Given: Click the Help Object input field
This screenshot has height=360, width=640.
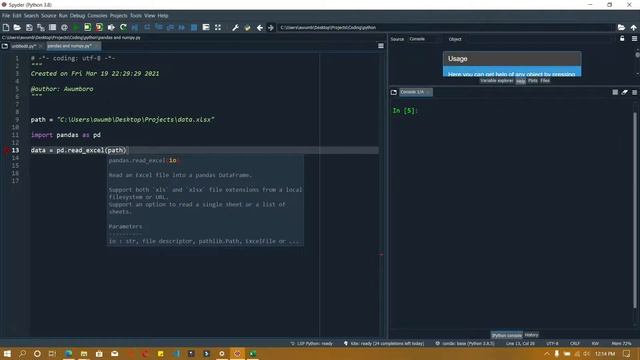Looking at the screenshot, I should click(x=539, y=39).
